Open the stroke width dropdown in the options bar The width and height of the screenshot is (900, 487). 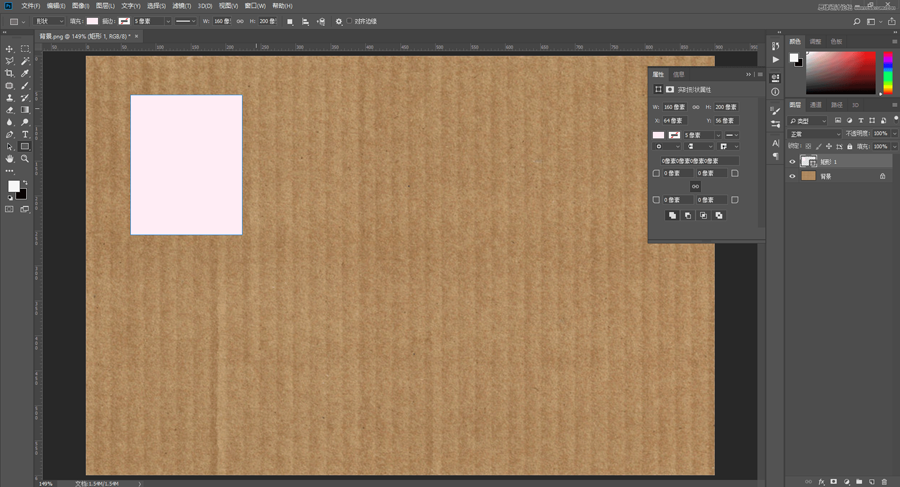coord(168,21)
